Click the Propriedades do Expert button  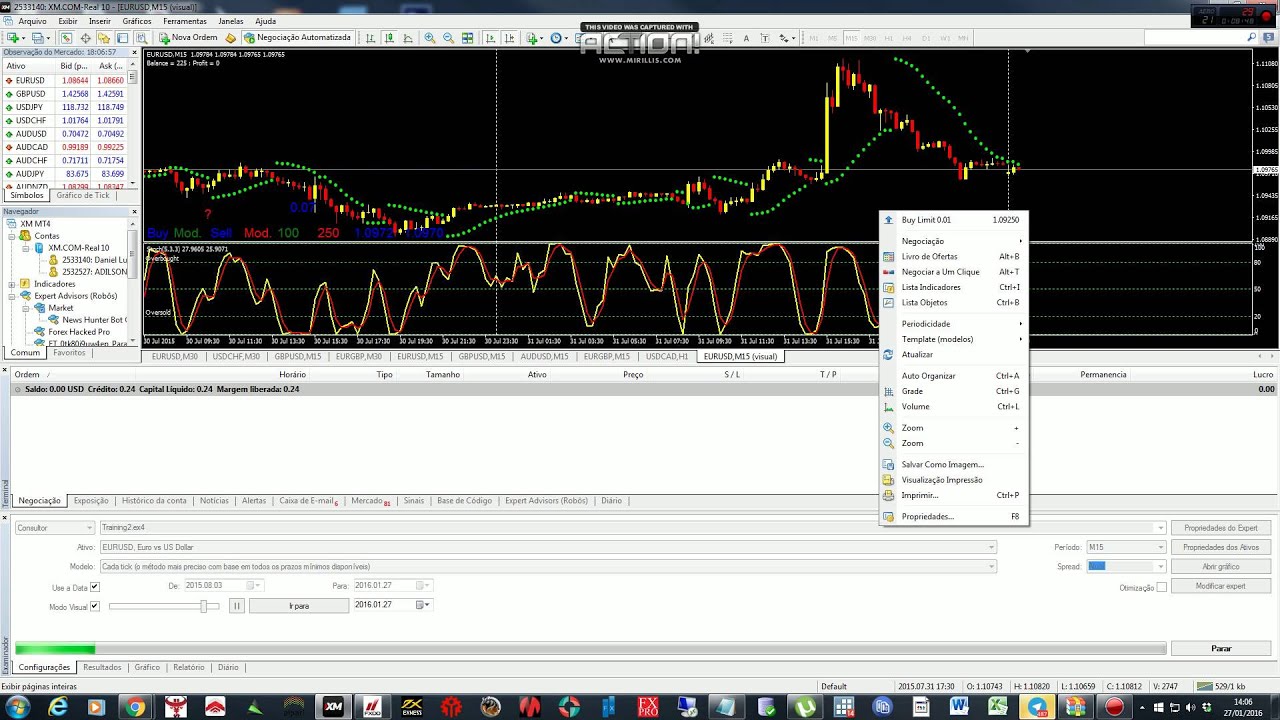pyautogui.click(x=1221, y=528)
